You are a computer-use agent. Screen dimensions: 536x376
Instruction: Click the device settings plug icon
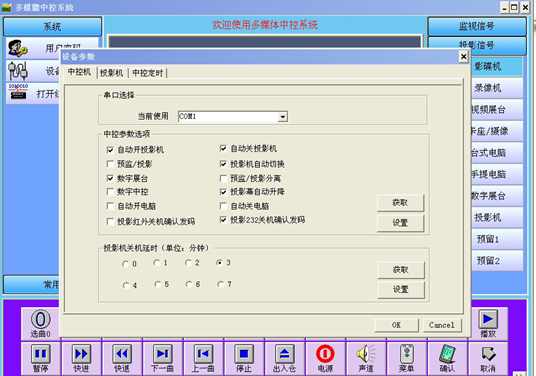pos(18,71)
